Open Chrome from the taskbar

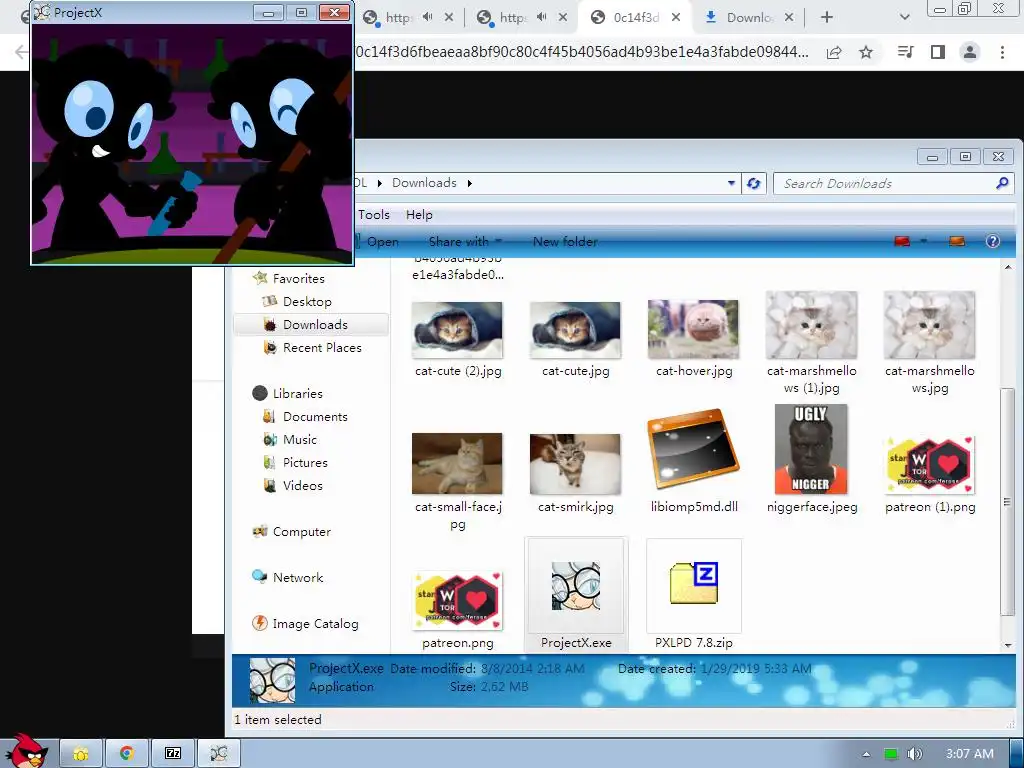[127, 754]
